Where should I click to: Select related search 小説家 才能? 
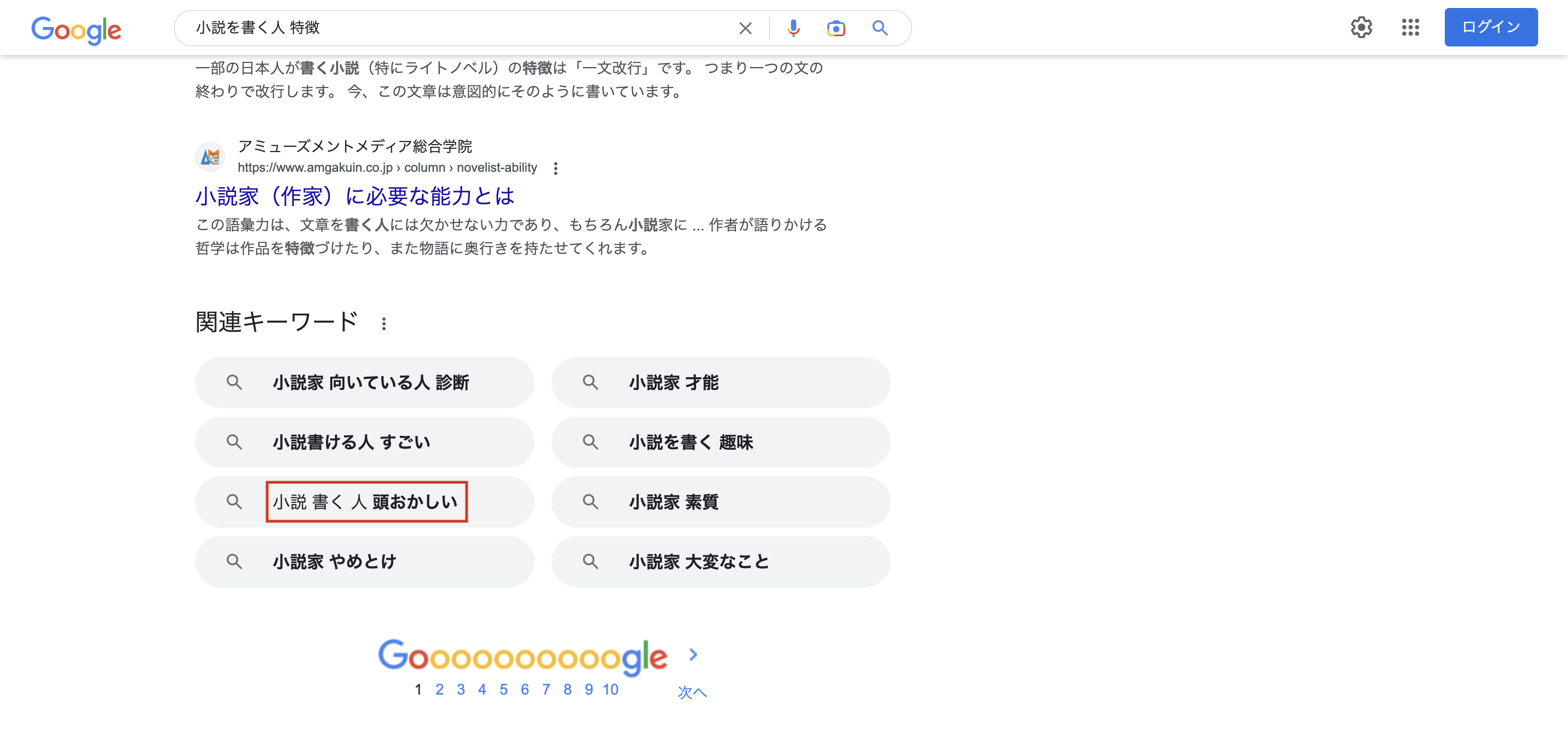pyautogui.click(x=721, y=383)
